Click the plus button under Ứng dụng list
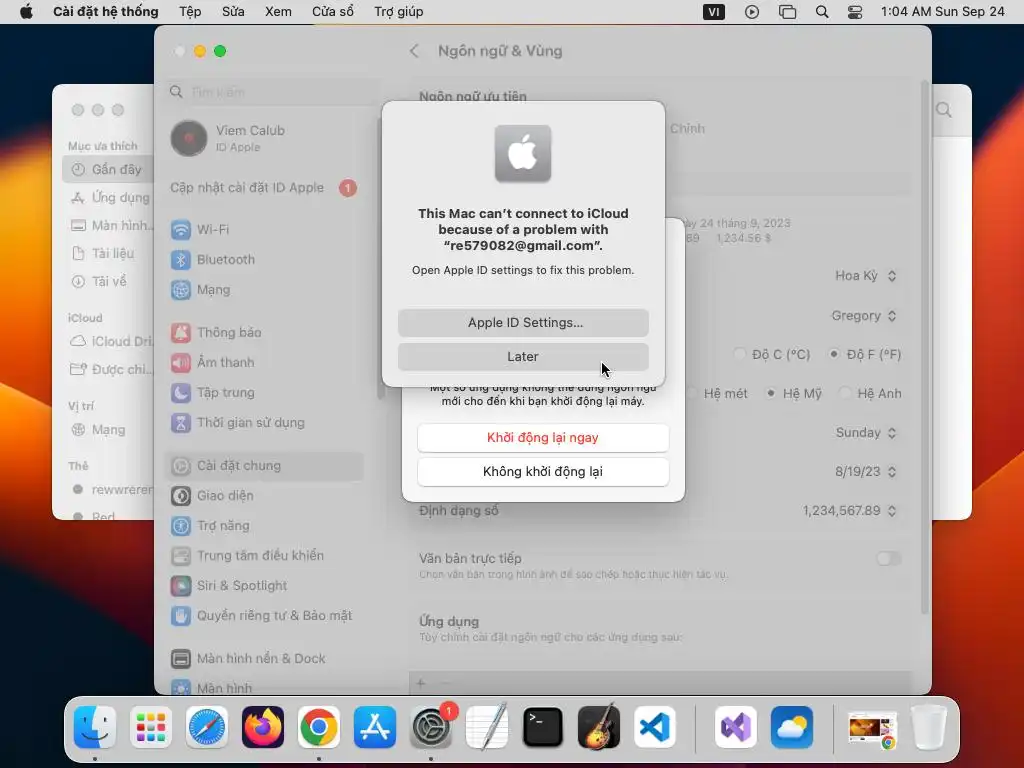Image resolution: width=1024 pixels, height=768 pixels. coord(421,683)
